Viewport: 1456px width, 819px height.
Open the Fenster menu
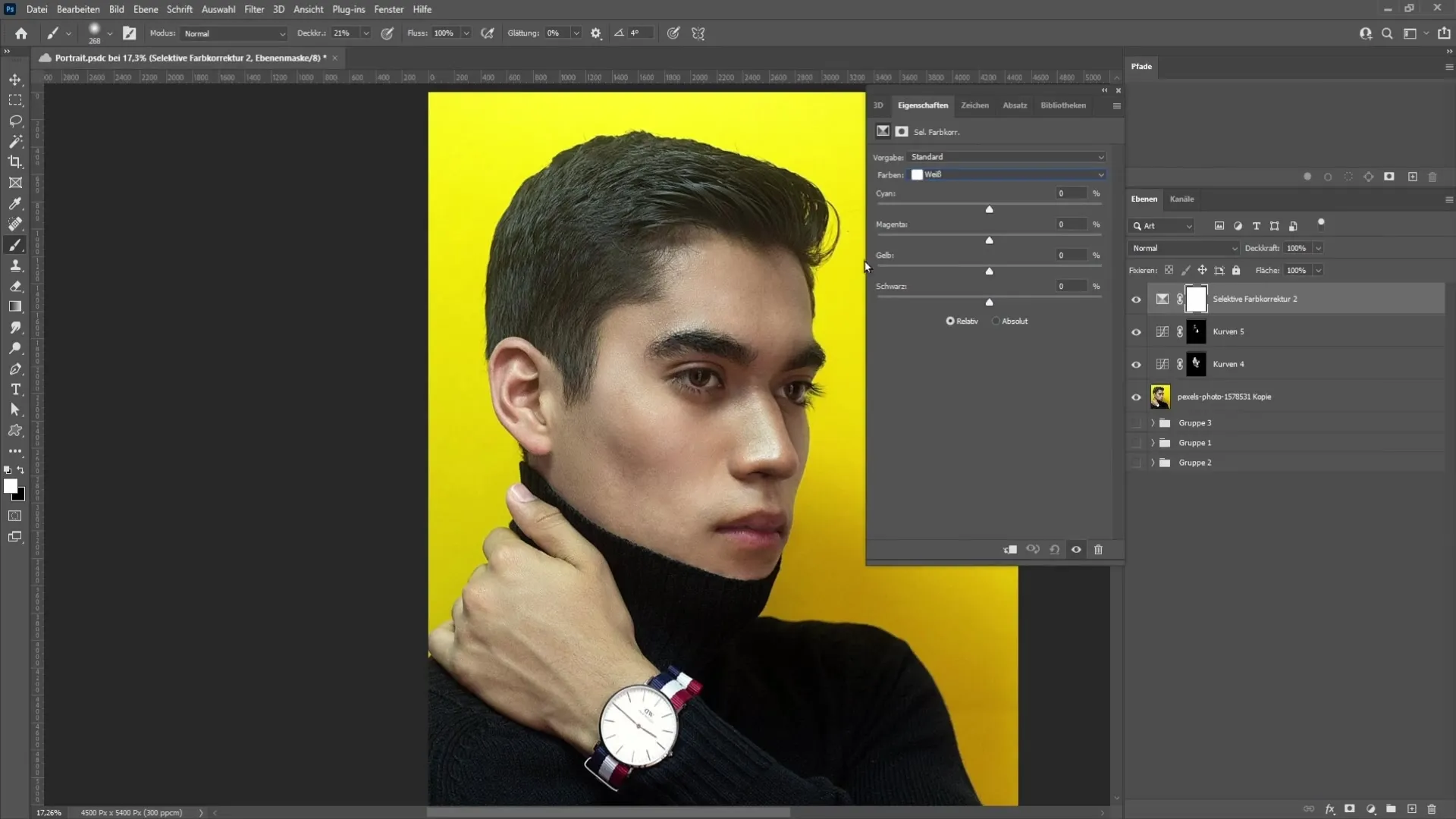click(x=388, y=8)
